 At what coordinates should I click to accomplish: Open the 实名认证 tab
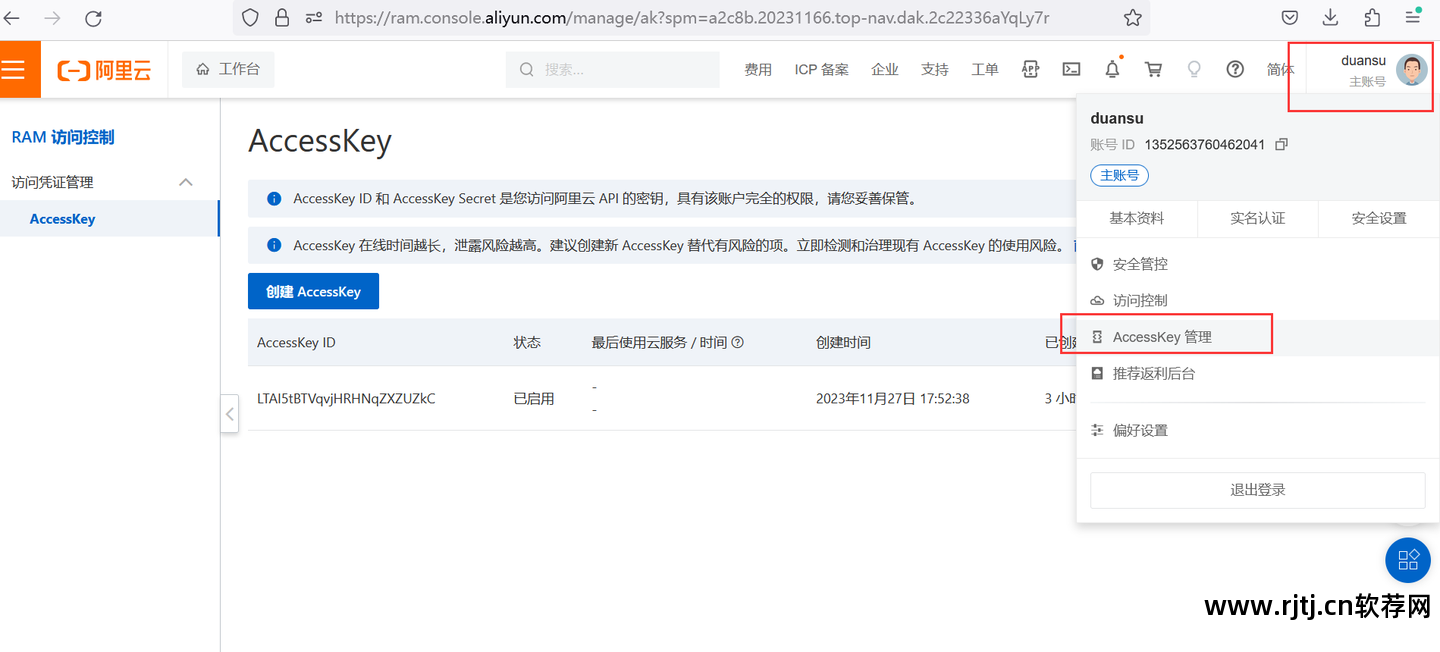coord(1258,218)
